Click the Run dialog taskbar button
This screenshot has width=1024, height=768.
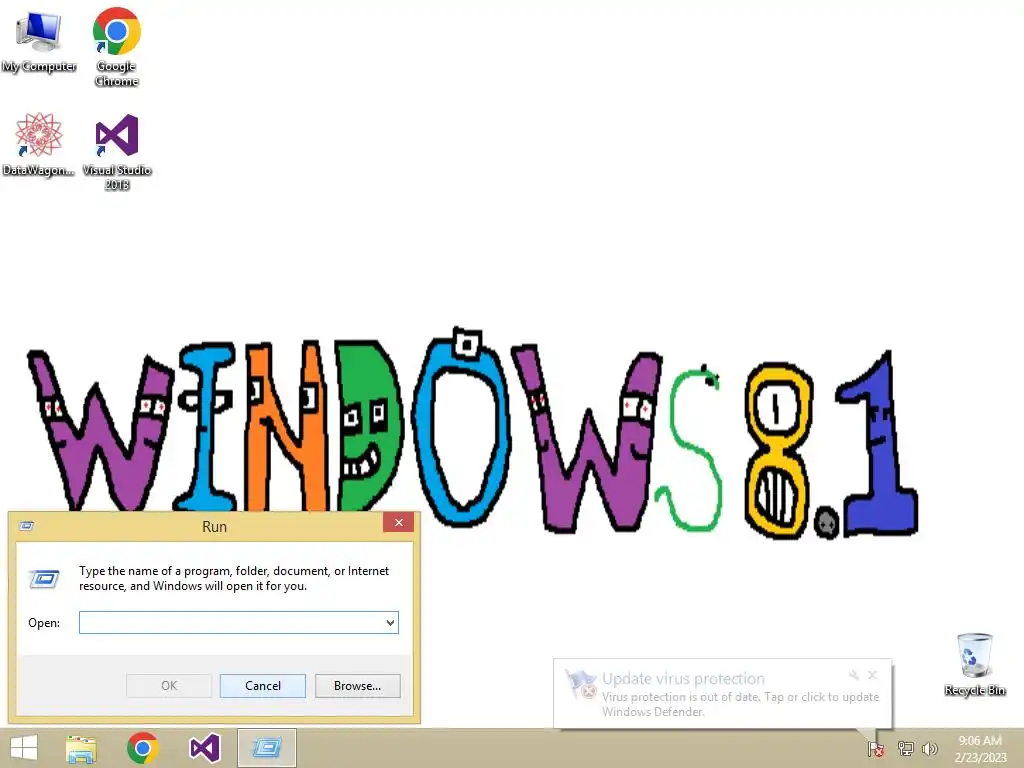[x=266, y=748]
